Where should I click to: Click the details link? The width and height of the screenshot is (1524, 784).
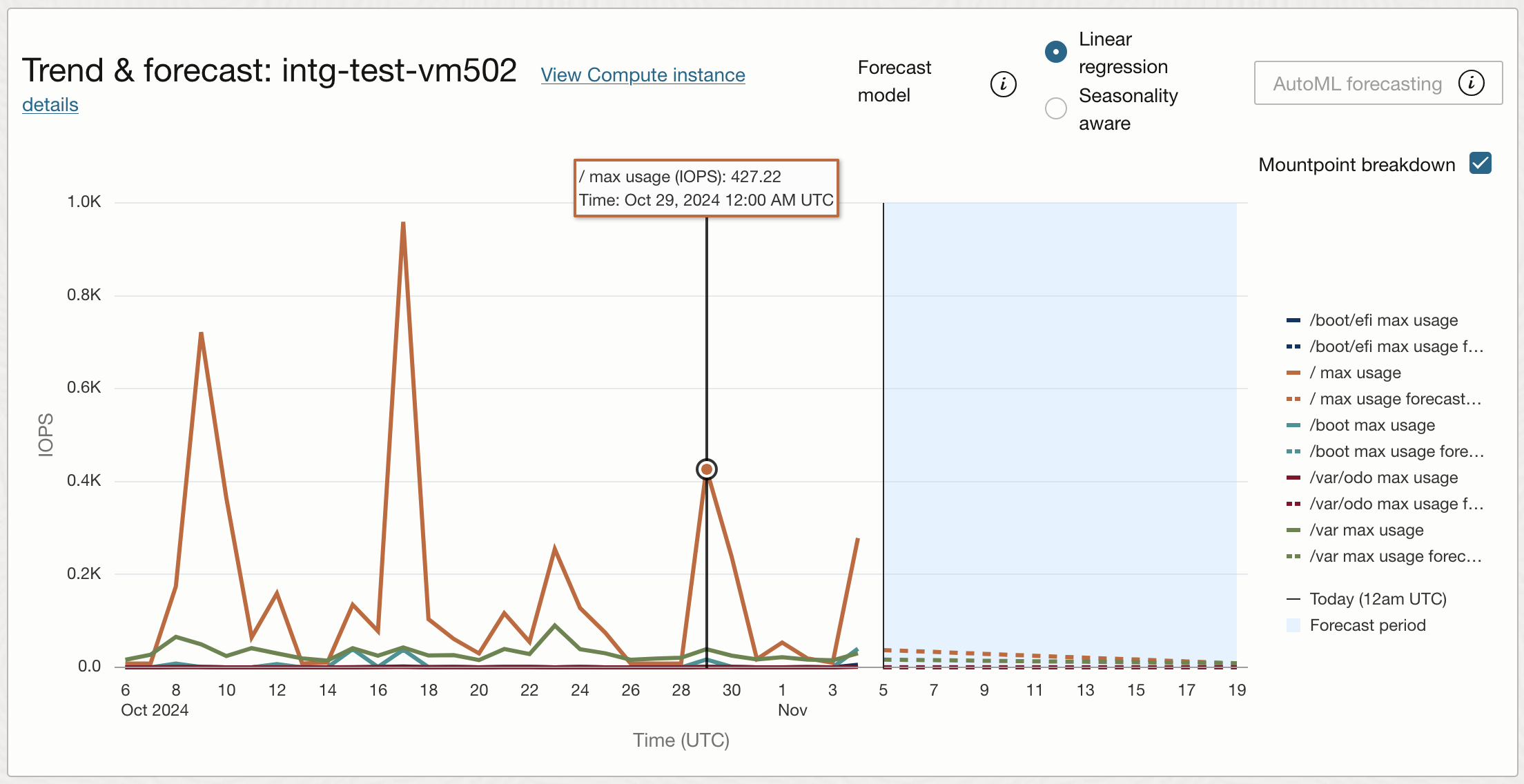(50, 105)
